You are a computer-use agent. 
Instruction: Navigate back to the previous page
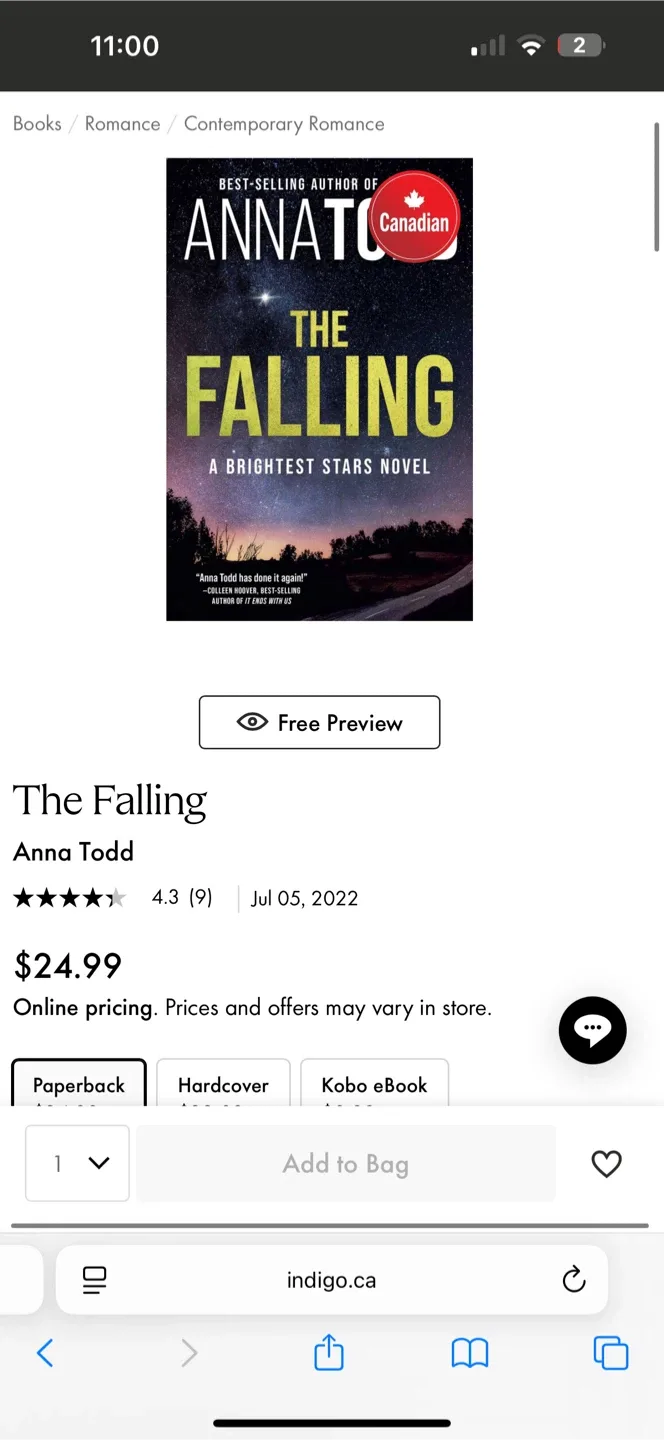tap(45, 1352)
